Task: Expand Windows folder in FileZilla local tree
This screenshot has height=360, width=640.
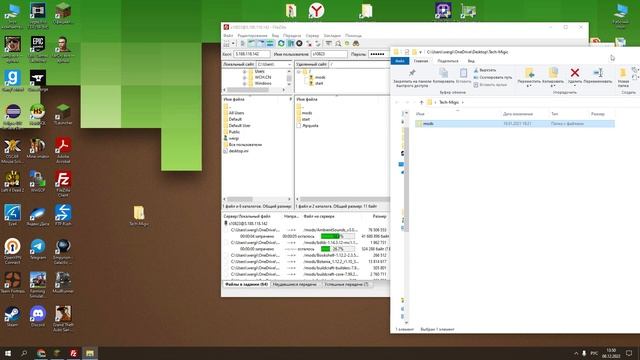Action: (x=244, y=83)
